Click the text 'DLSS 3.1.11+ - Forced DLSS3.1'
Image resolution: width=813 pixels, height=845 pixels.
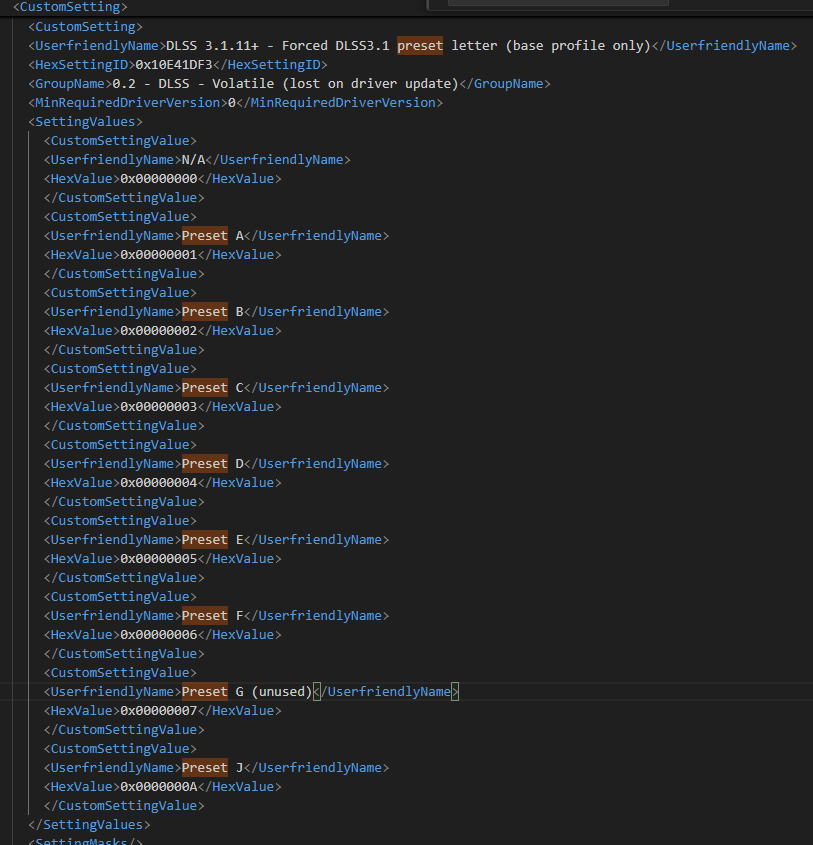(x=277, y=46)
